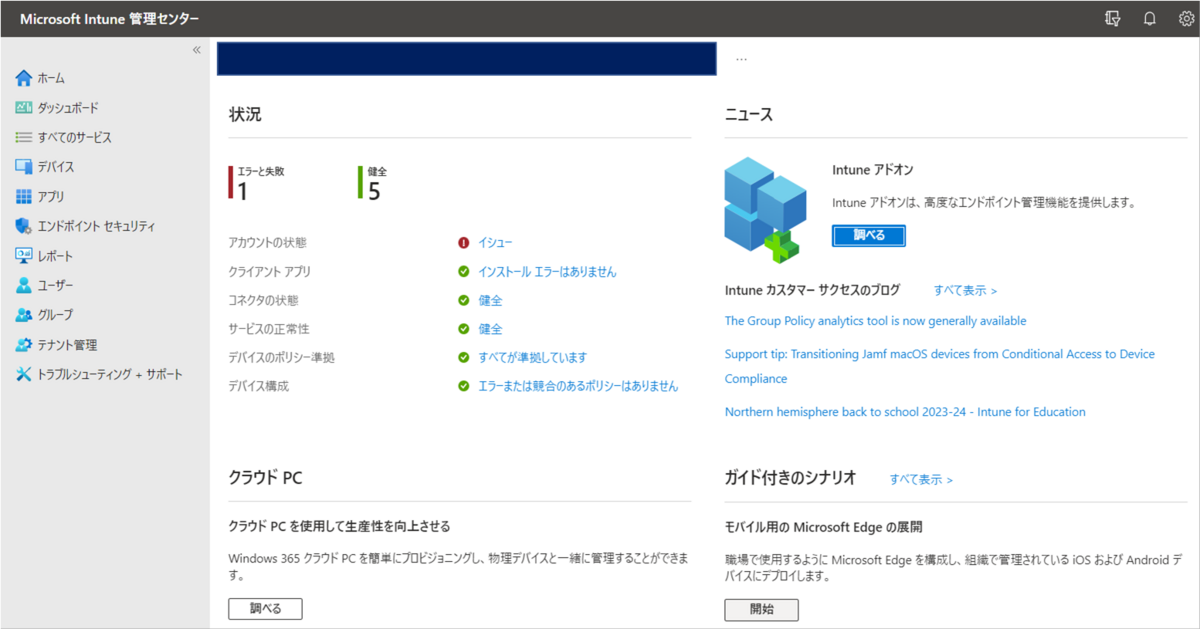Viewport: 1200px width, 629px height.
Task: Select ユーザー in the navigation menu
Action: tap(55, 285)
